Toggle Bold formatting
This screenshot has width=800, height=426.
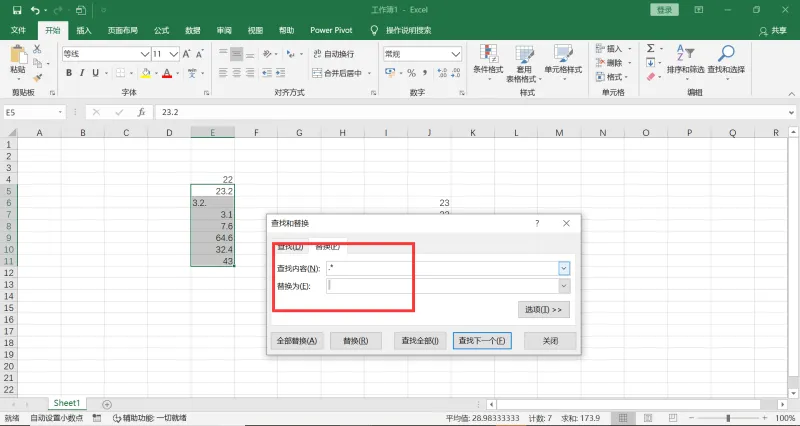(x=69, y=73)
